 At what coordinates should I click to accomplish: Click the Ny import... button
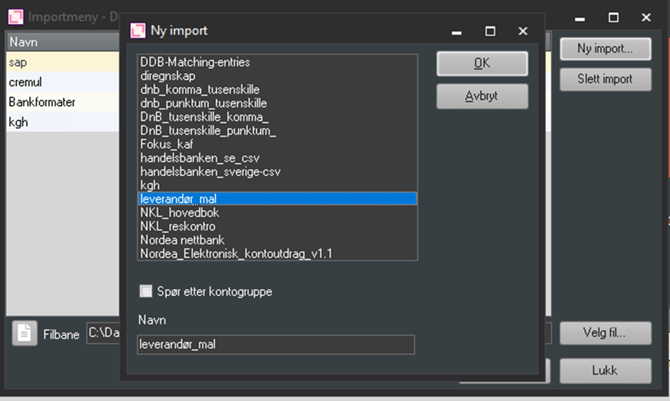[605, 48]
